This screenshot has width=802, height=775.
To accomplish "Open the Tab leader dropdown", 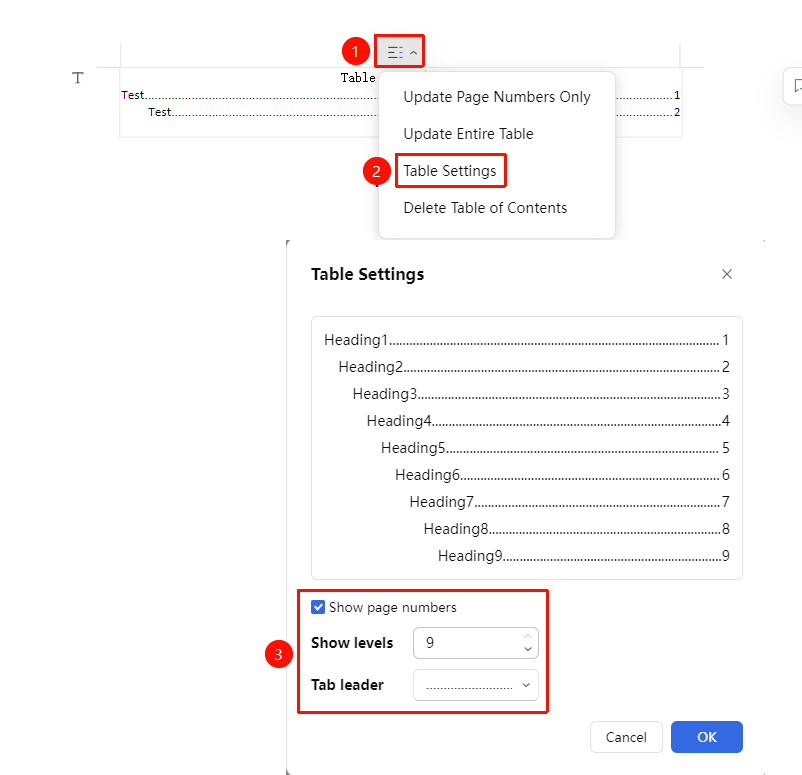I will [x=476, y=685].
